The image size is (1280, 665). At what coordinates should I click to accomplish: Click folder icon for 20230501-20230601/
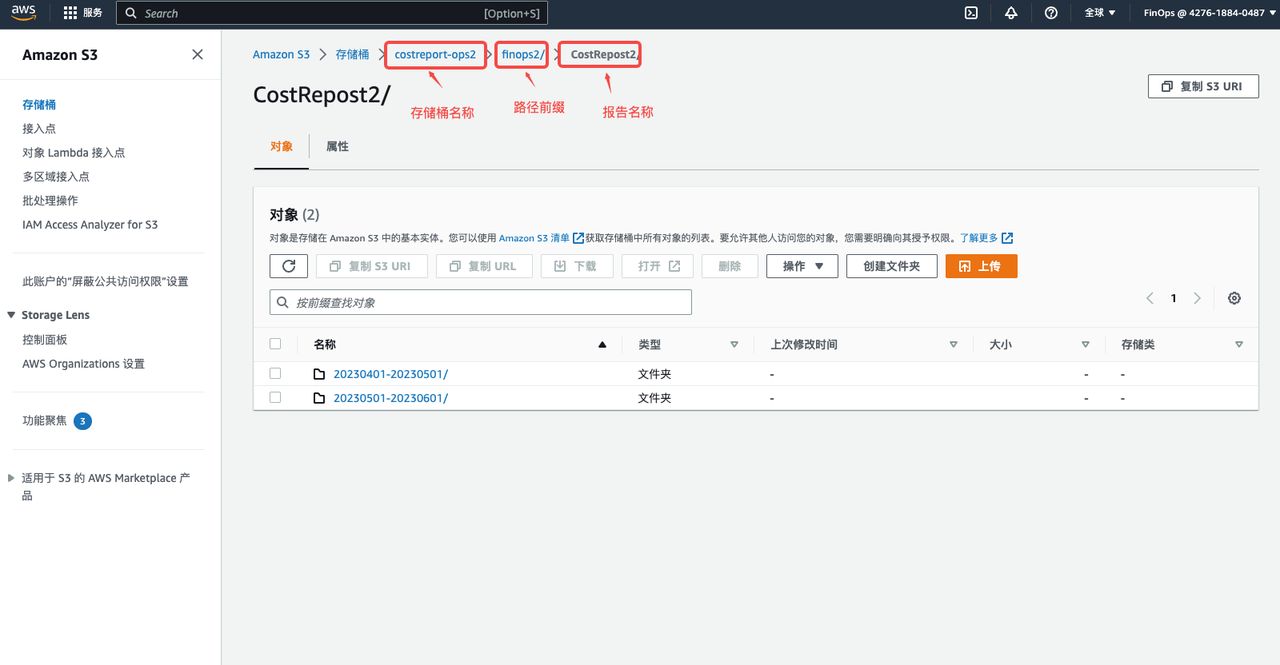tap(320, 398)
